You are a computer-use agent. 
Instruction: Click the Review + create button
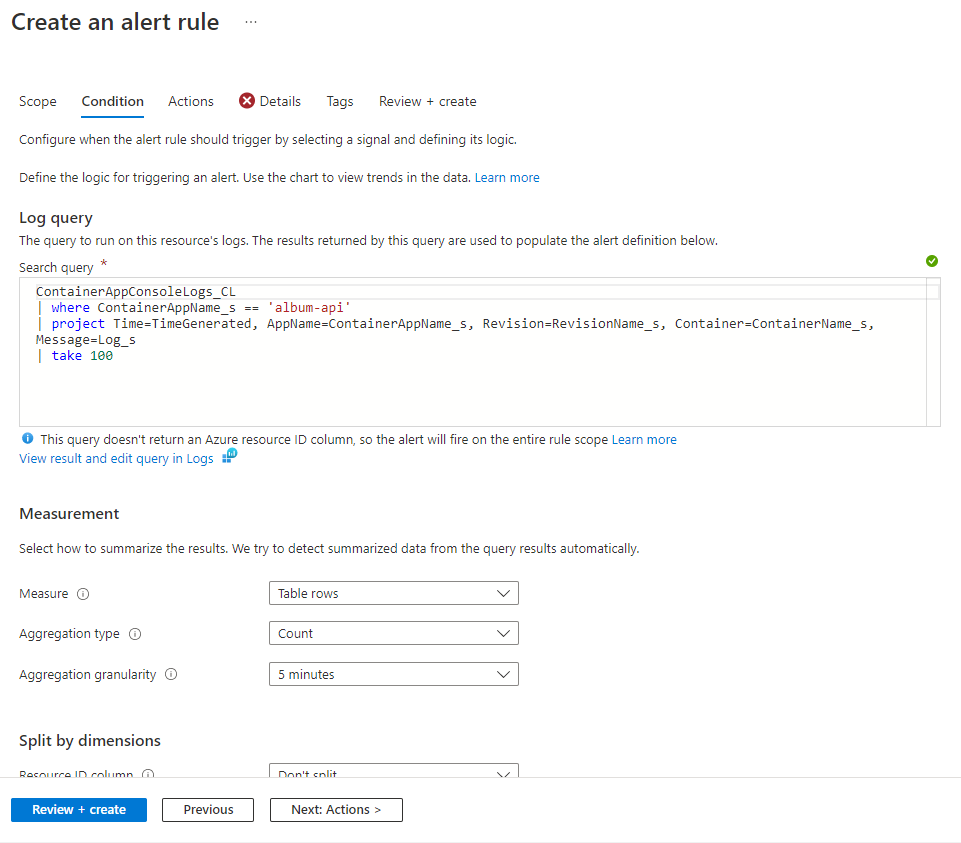coord(78,809)
